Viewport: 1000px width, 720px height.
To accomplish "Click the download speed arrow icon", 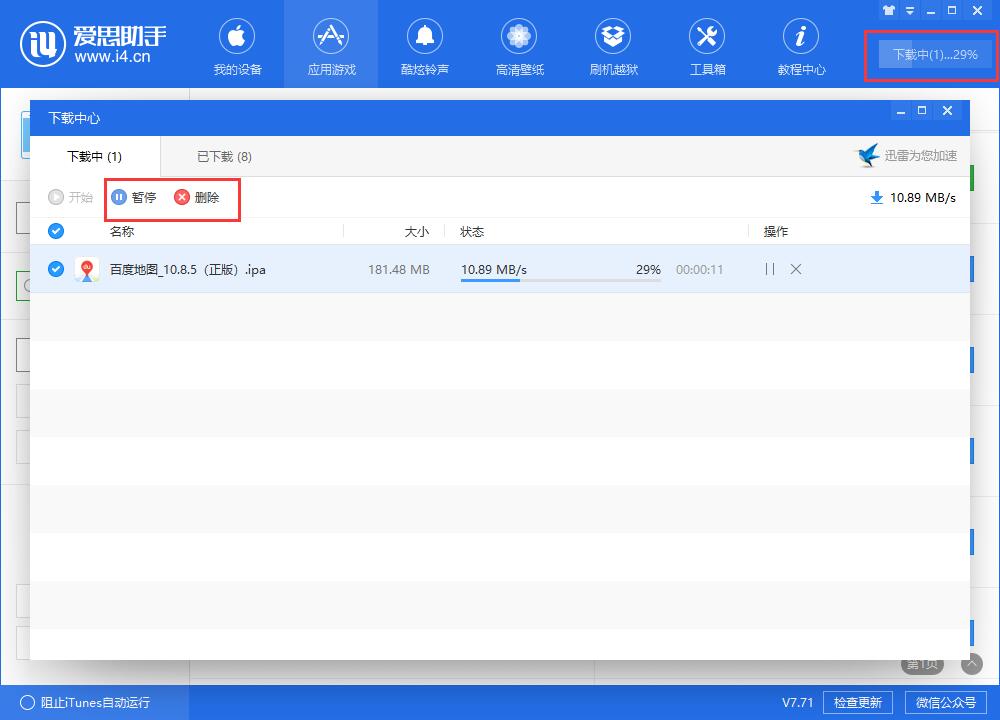I will pyautogui.click(x=877, y=198).
